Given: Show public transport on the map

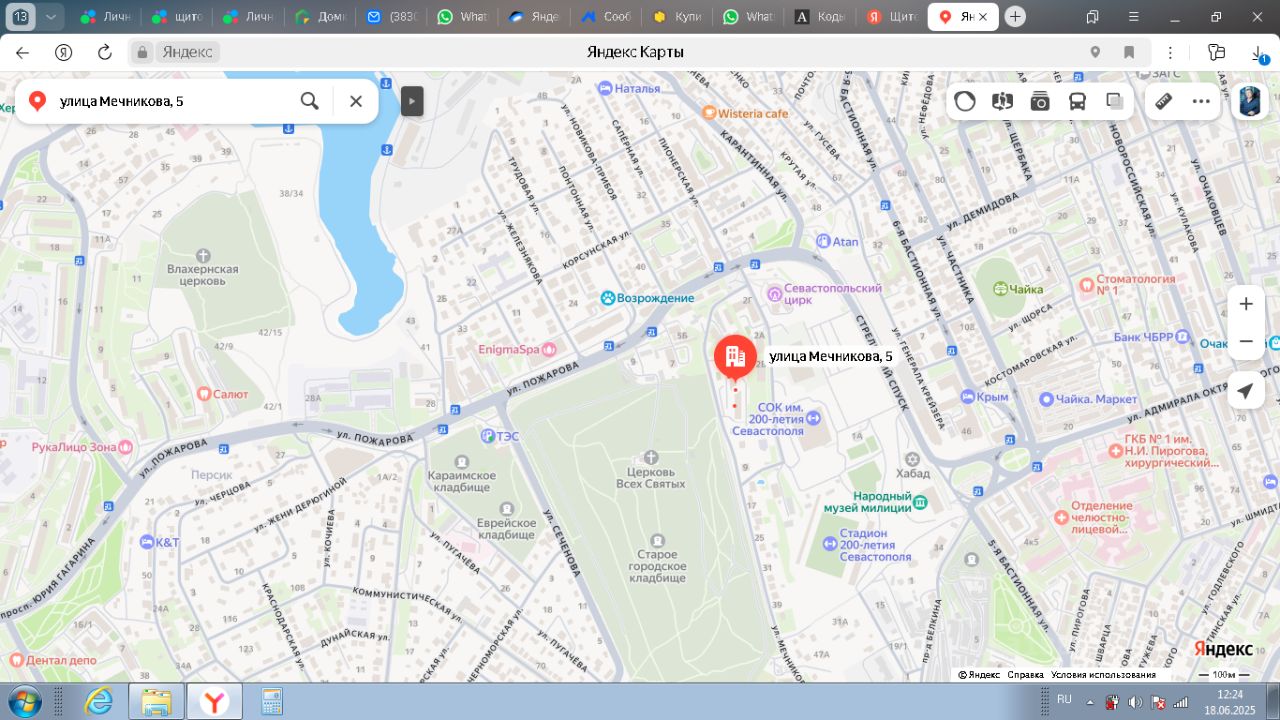Looking at the screenshot, I should [x=1078, y=101].
